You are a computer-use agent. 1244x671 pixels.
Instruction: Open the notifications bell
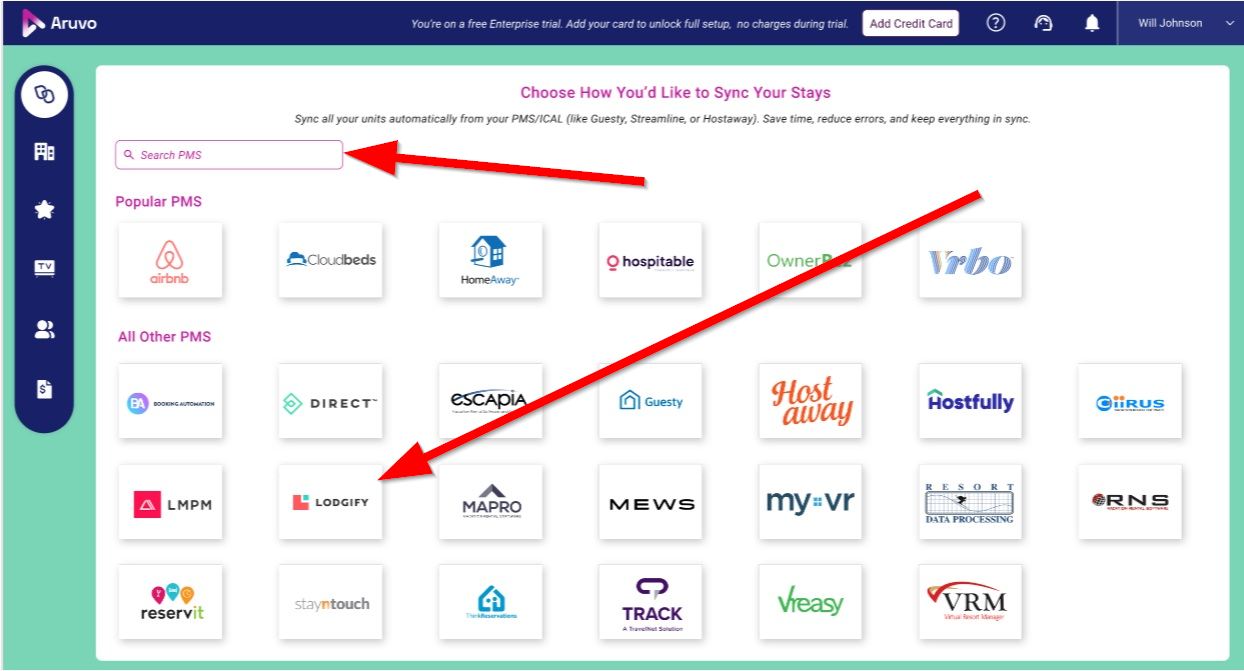(x=1092, y=23)
